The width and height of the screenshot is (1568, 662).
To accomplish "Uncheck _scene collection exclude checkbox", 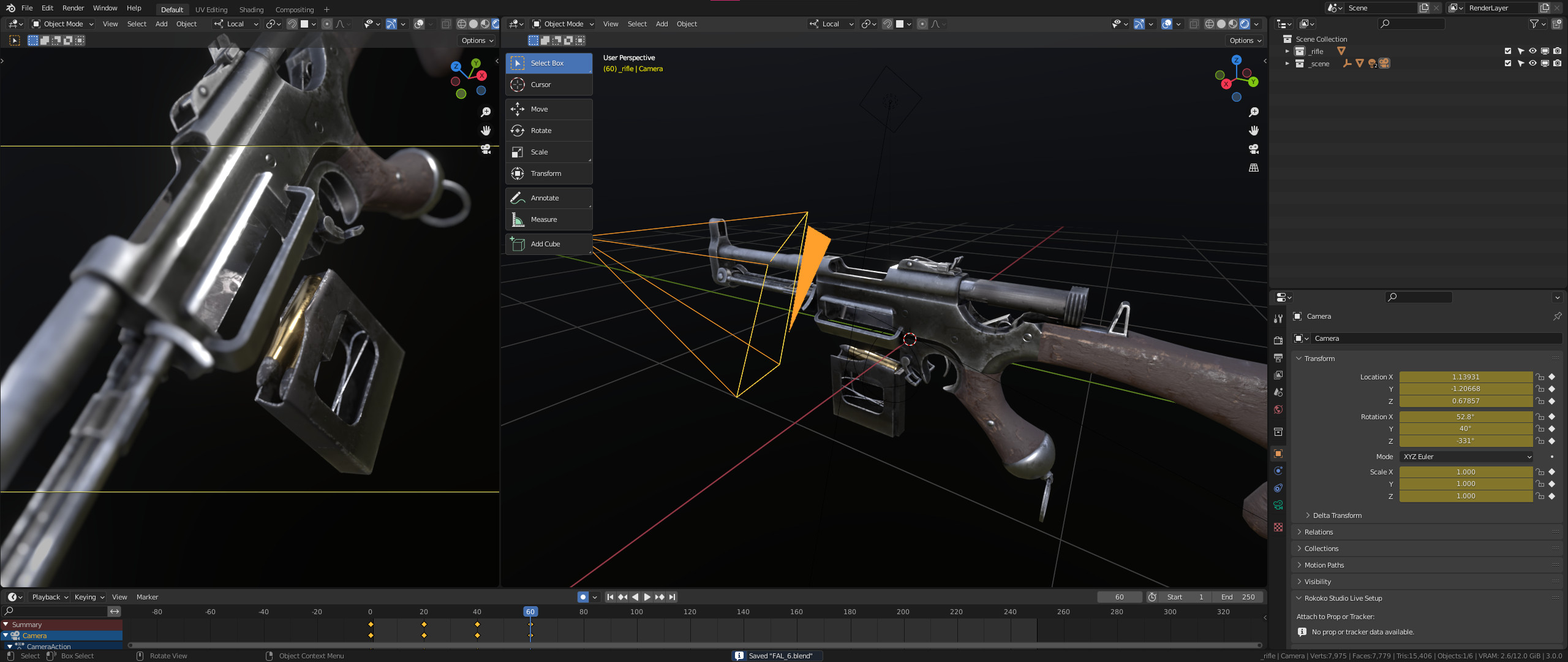I will coord(1508,64).
